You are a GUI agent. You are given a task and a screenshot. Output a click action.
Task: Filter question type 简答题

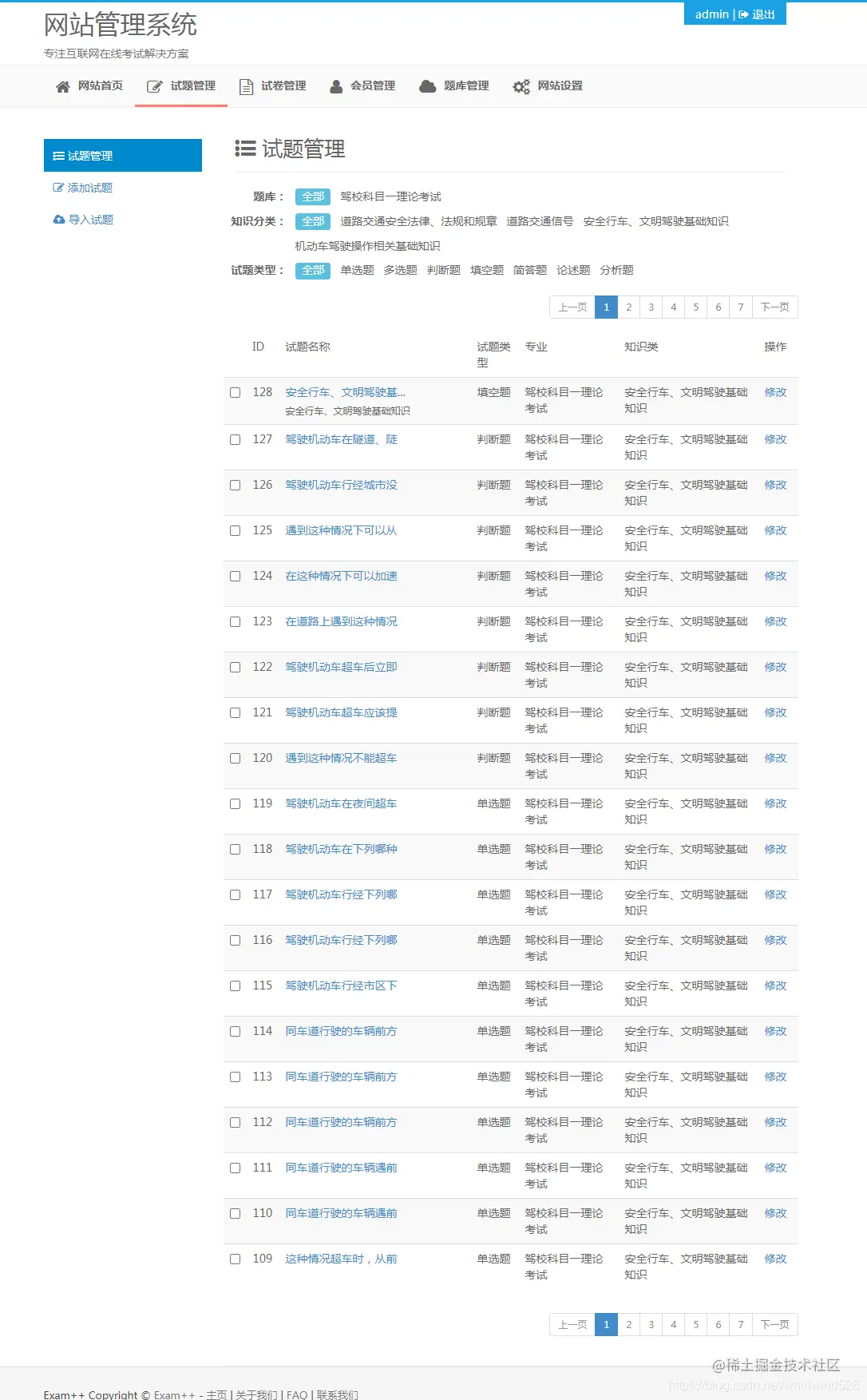530,270
